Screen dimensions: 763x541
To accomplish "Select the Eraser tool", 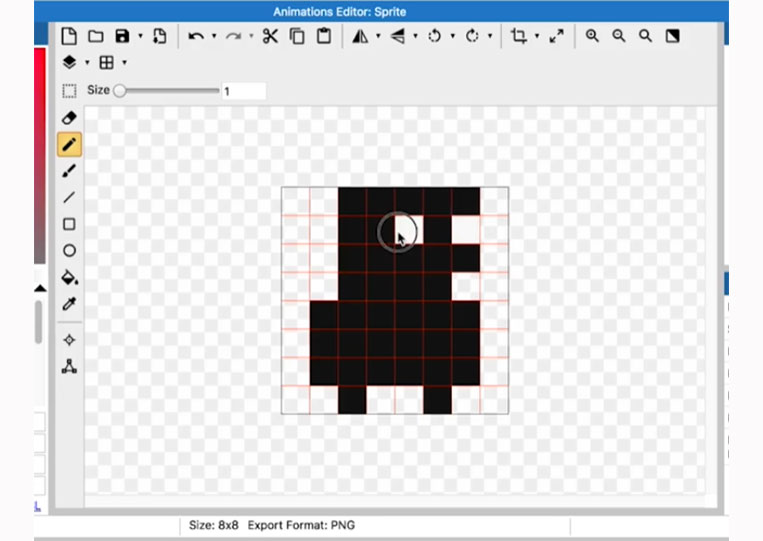I will (x=69, y=118).
